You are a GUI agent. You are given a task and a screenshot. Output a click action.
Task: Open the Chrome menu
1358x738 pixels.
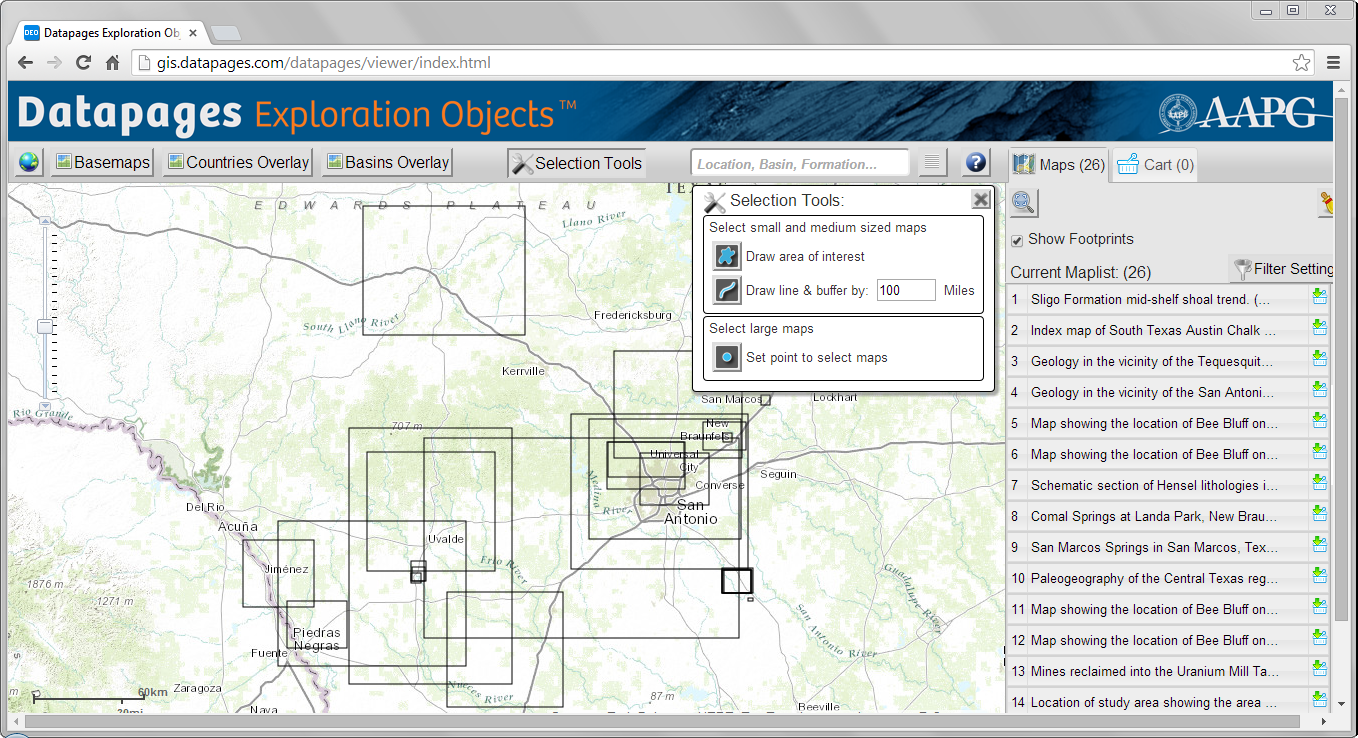[x=1333, y=63]
